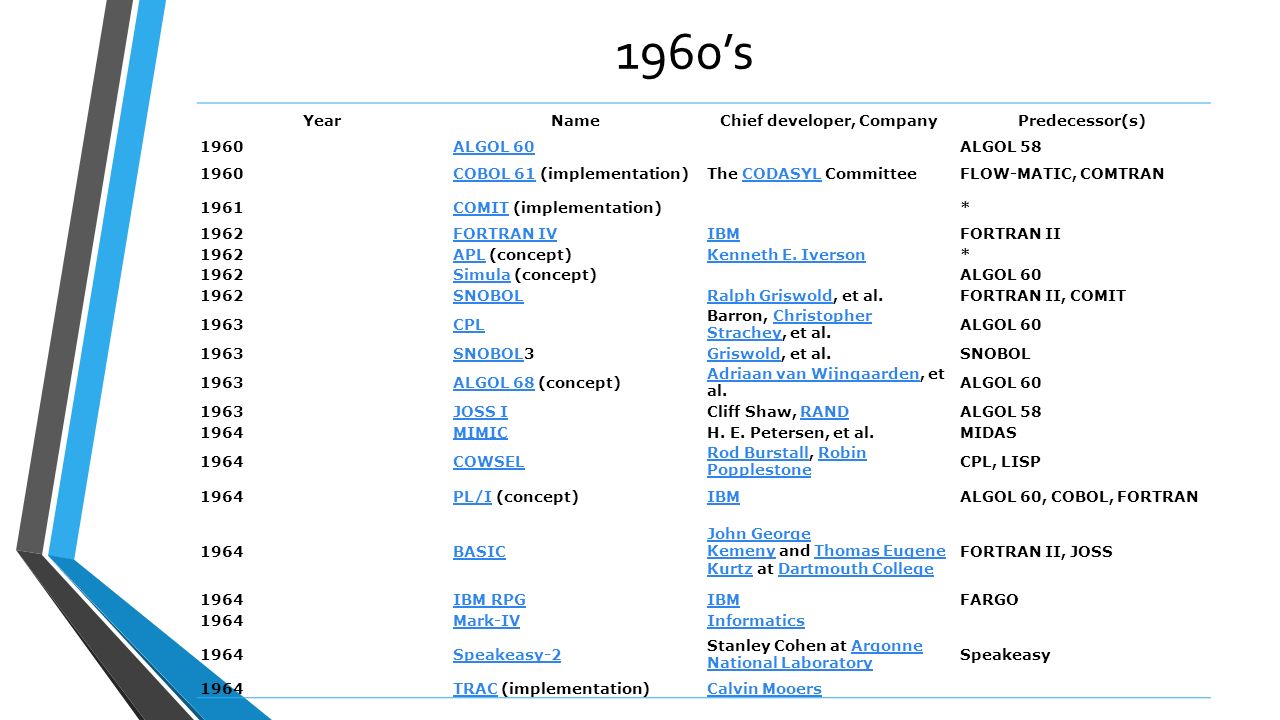Open the ALGOL 60 link

pos(493,147)
